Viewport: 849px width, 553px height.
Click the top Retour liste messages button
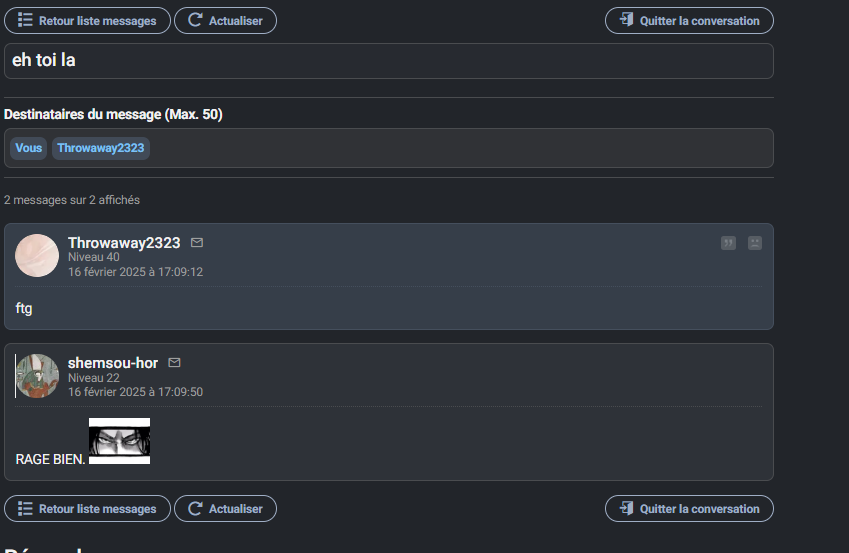point(87,21)
